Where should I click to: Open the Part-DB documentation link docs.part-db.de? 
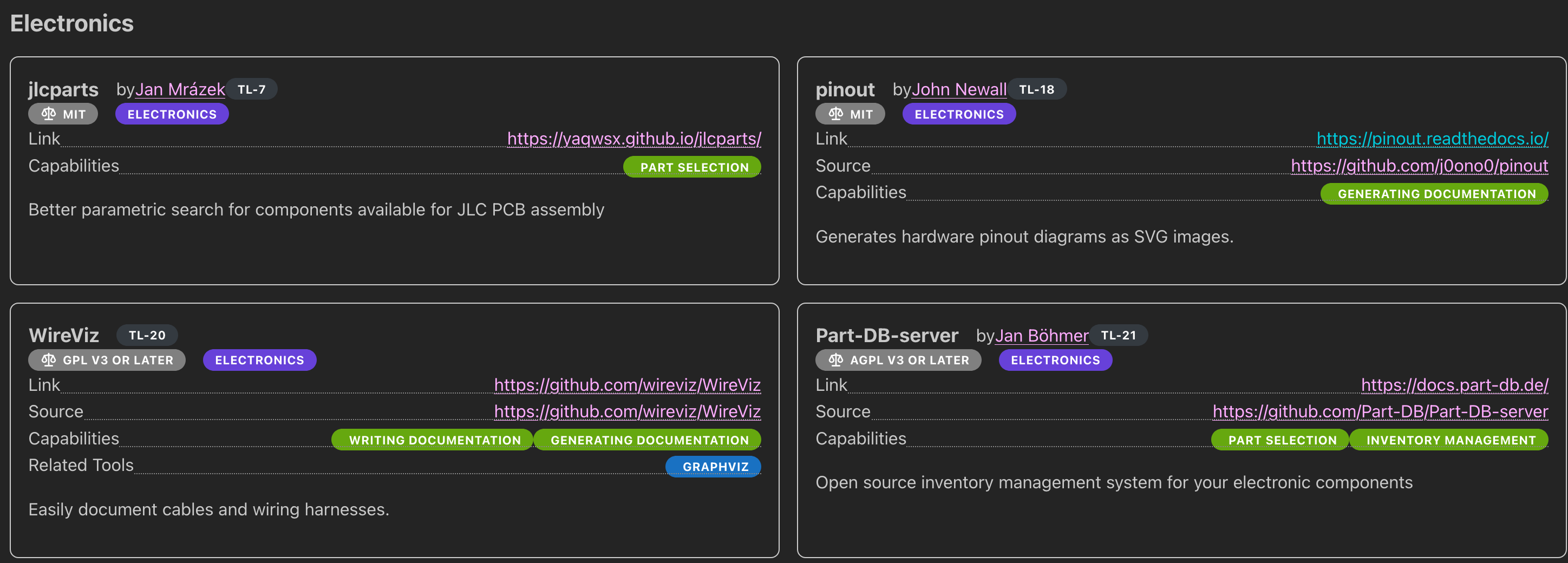pos(1455,385)
